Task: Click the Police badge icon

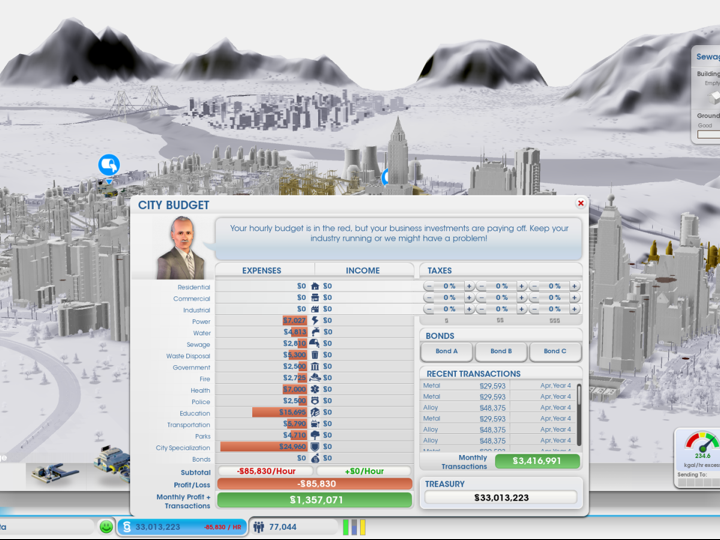Action: pos(315,401)
